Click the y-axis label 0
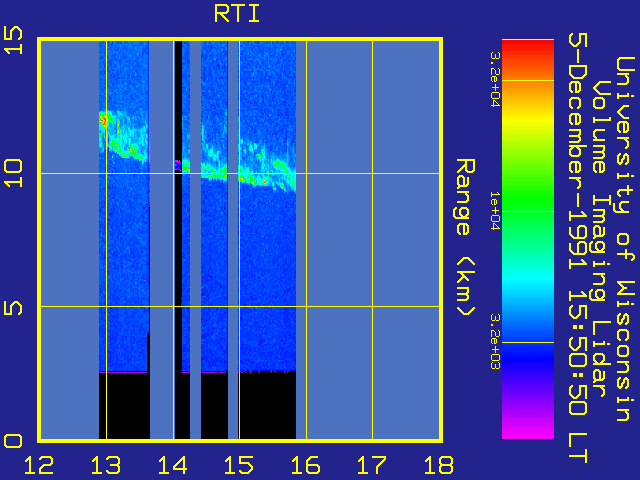The height and width of the screenshot is (480, 640). click(13, 441)
